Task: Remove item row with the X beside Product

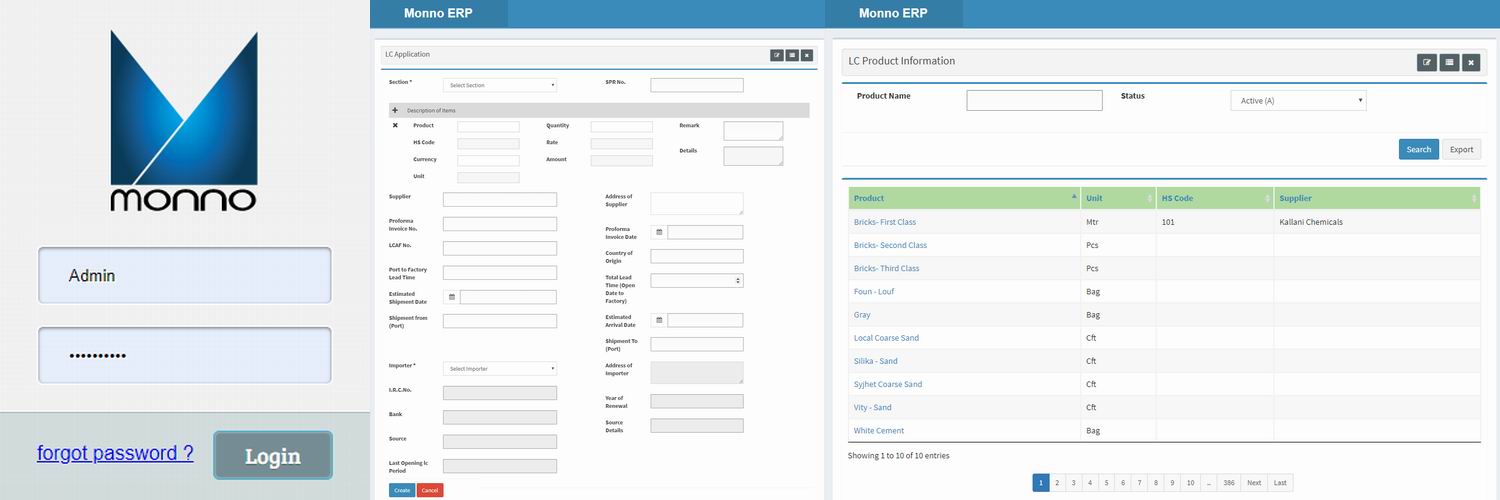Action: click(x=395, y=126)
